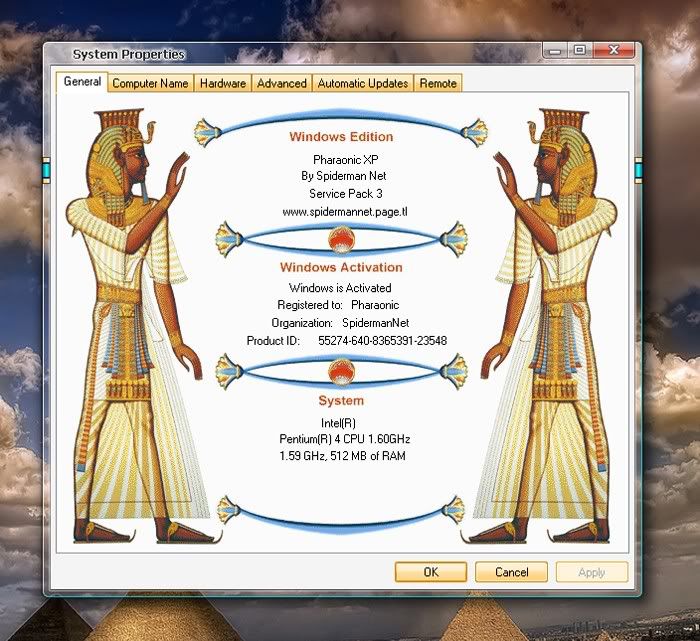Close the System Properties window
700x641 pixels.
[614, 50]
